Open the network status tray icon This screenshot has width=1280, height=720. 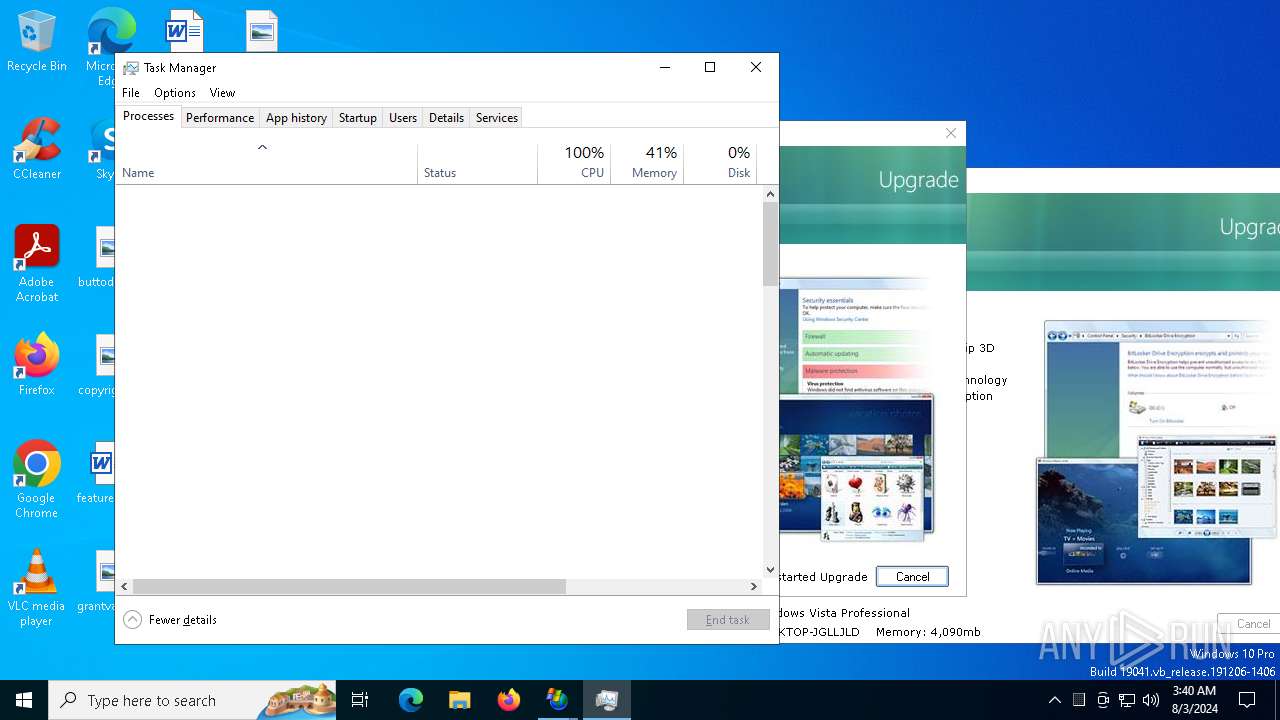[1127, 700]
